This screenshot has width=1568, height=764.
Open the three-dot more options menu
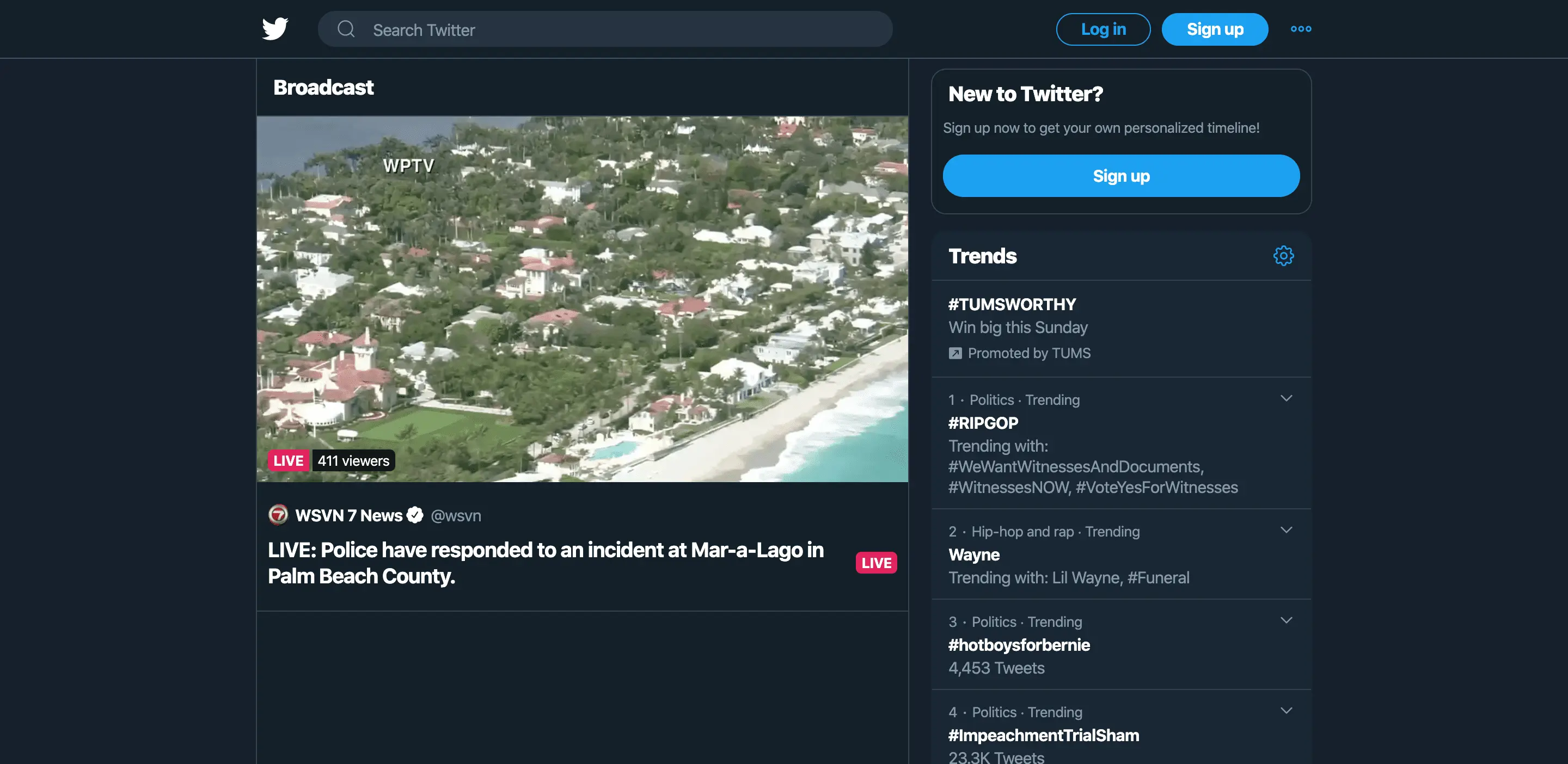(x=1301, y=29)
